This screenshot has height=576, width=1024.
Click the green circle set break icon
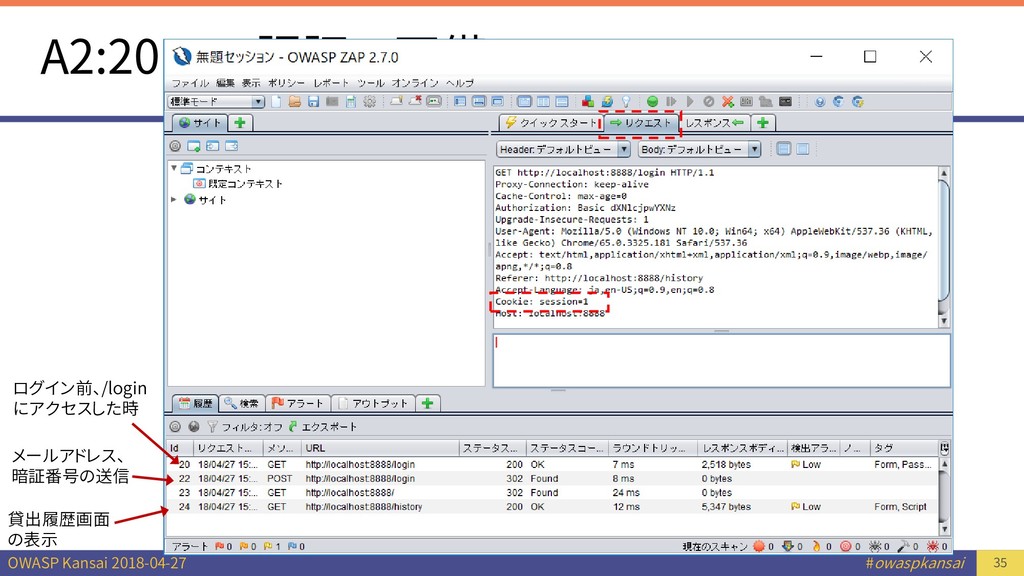(x=652, y=101)
